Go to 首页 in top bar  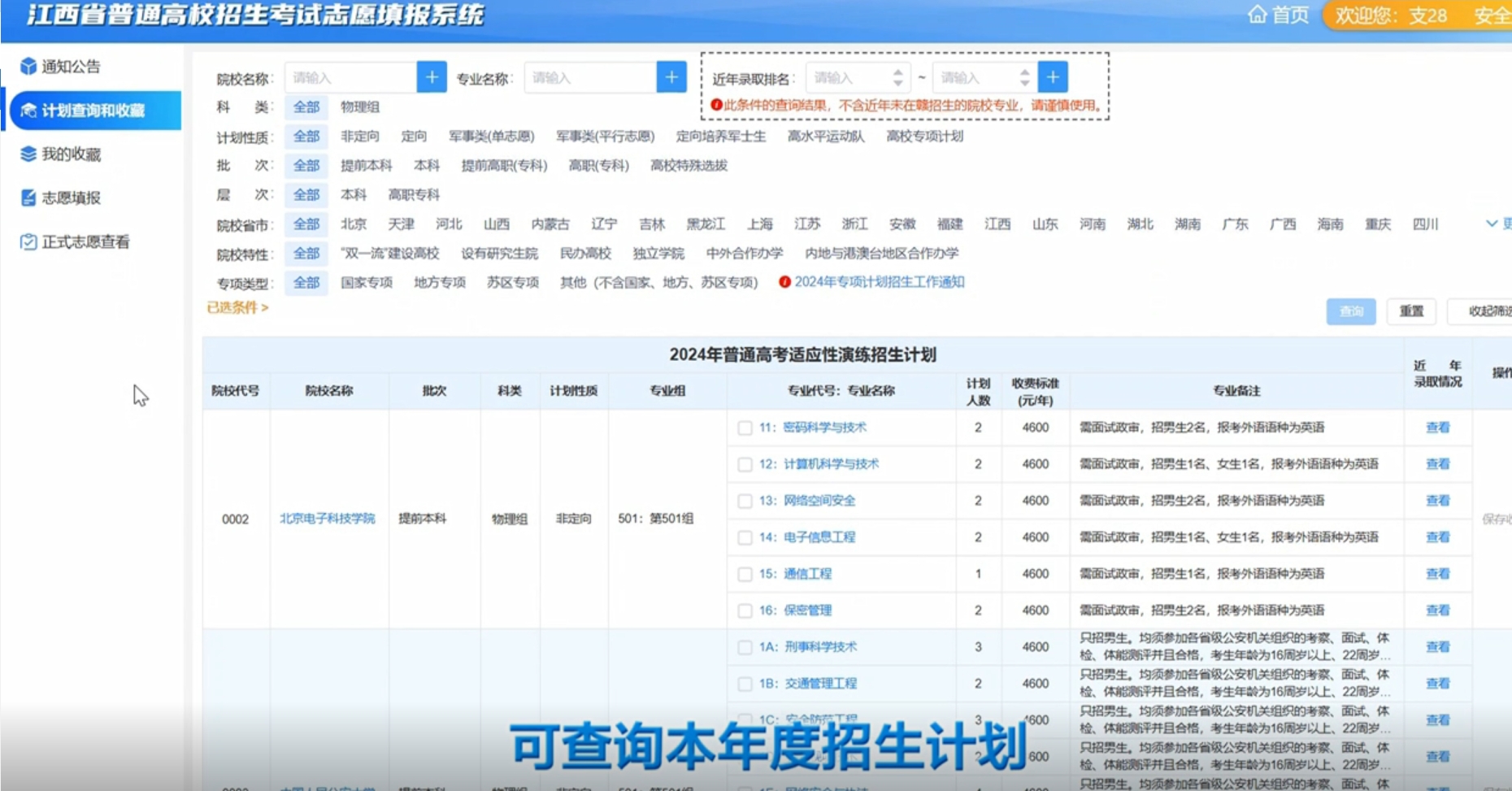coord(1279,15)
